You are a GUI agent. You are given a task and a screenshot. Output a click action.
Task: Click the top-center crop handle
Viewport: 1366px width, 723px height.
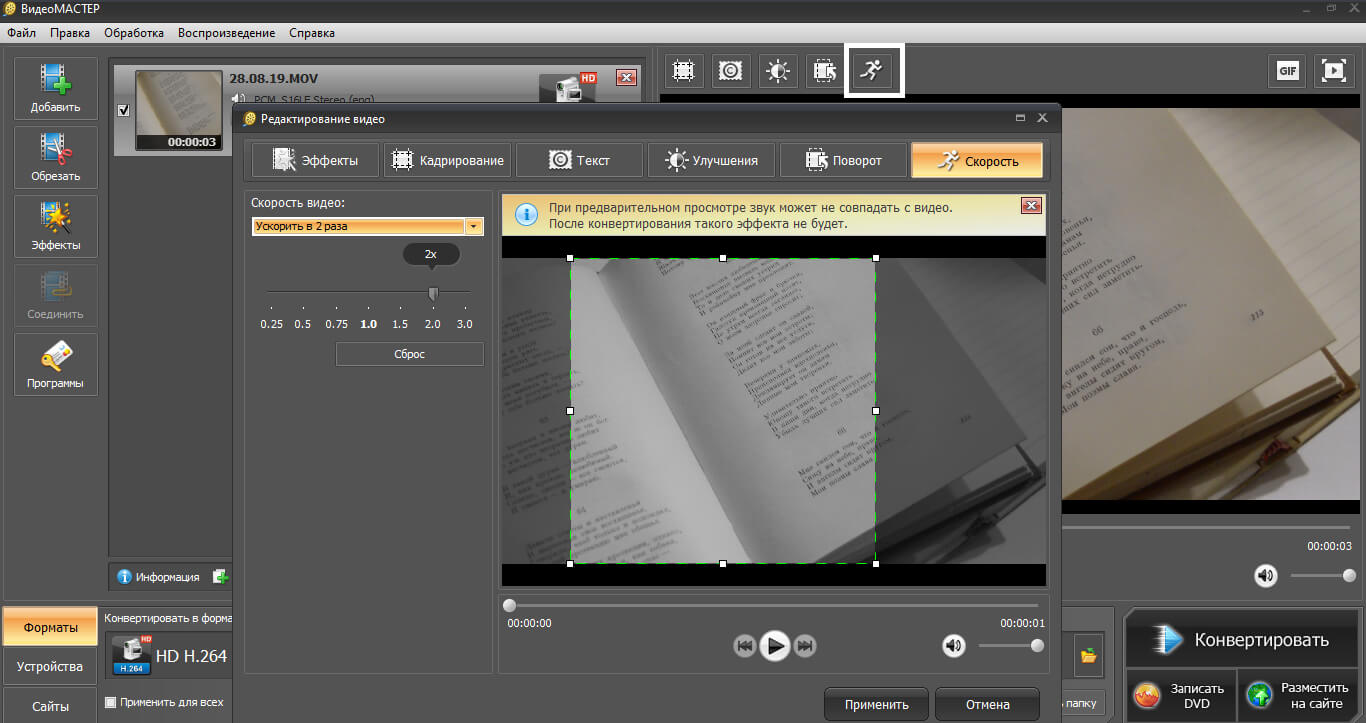(x=723, y=258)
